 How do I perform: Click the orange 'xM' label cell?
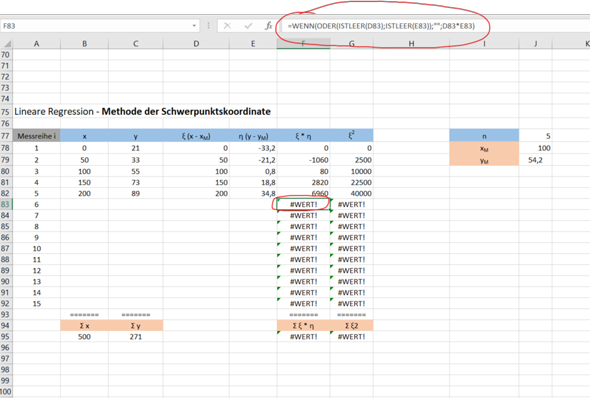(484, 148)
